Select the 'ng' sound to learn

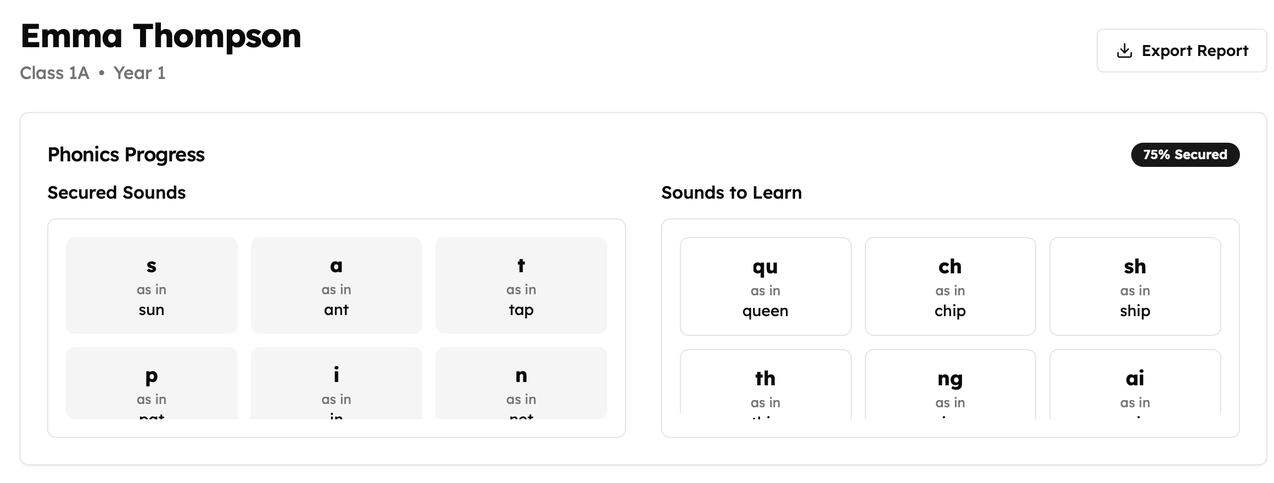coord(950,384)
